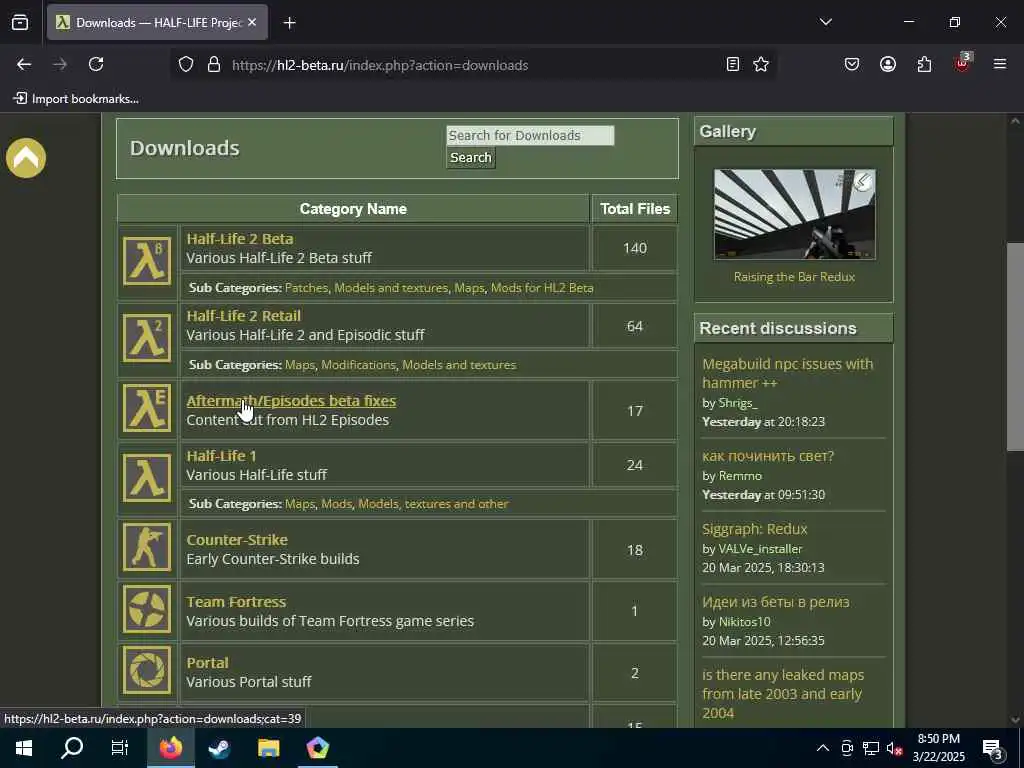This screenshot has width=1024, height=768.
Task: Click the address bar URL
Action: 380,65
